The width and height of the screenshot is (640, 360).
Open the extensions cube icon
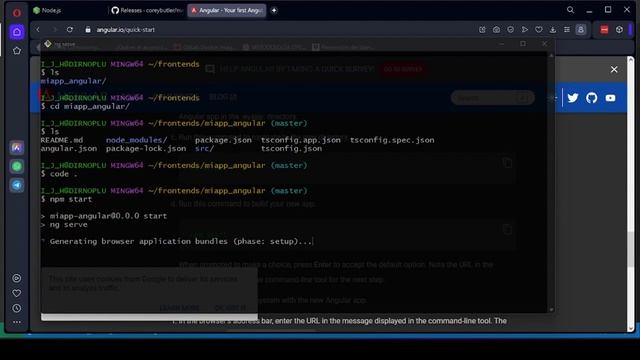[x=619, y=29]
